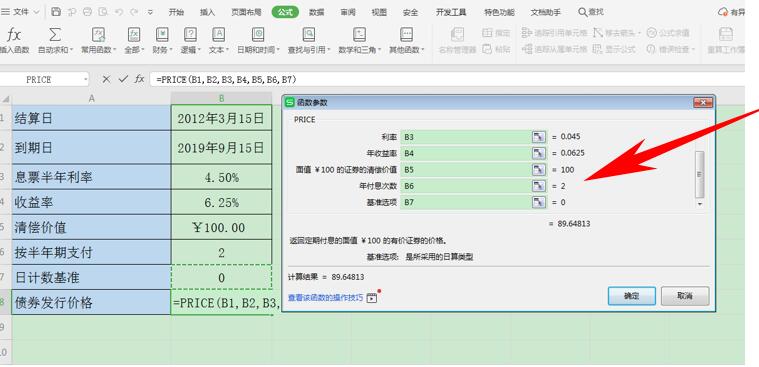759x367 pixels.
Task: Open All functions (全部) icon
Action: (134, 34)
